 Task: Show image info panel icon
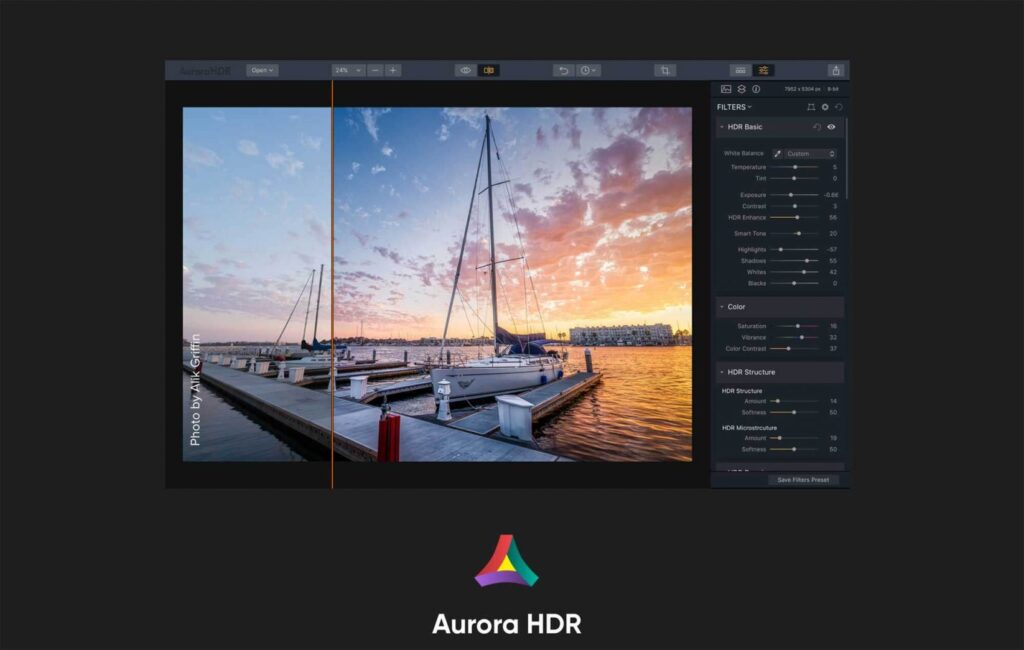pyautogui.click(x=756, y=89)
